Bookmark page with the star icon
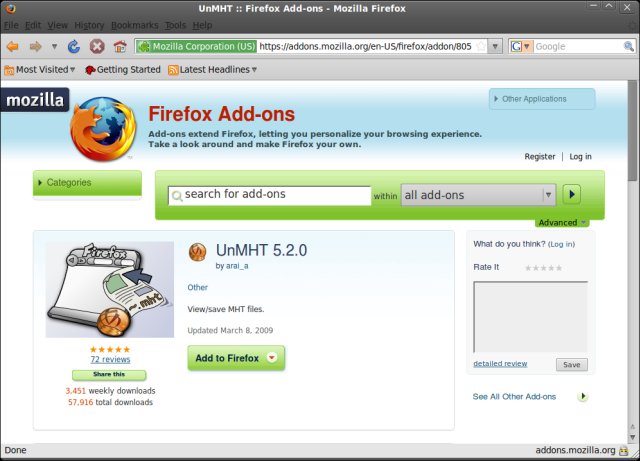Screen dimensions: 640x461 tap(482, 46)
